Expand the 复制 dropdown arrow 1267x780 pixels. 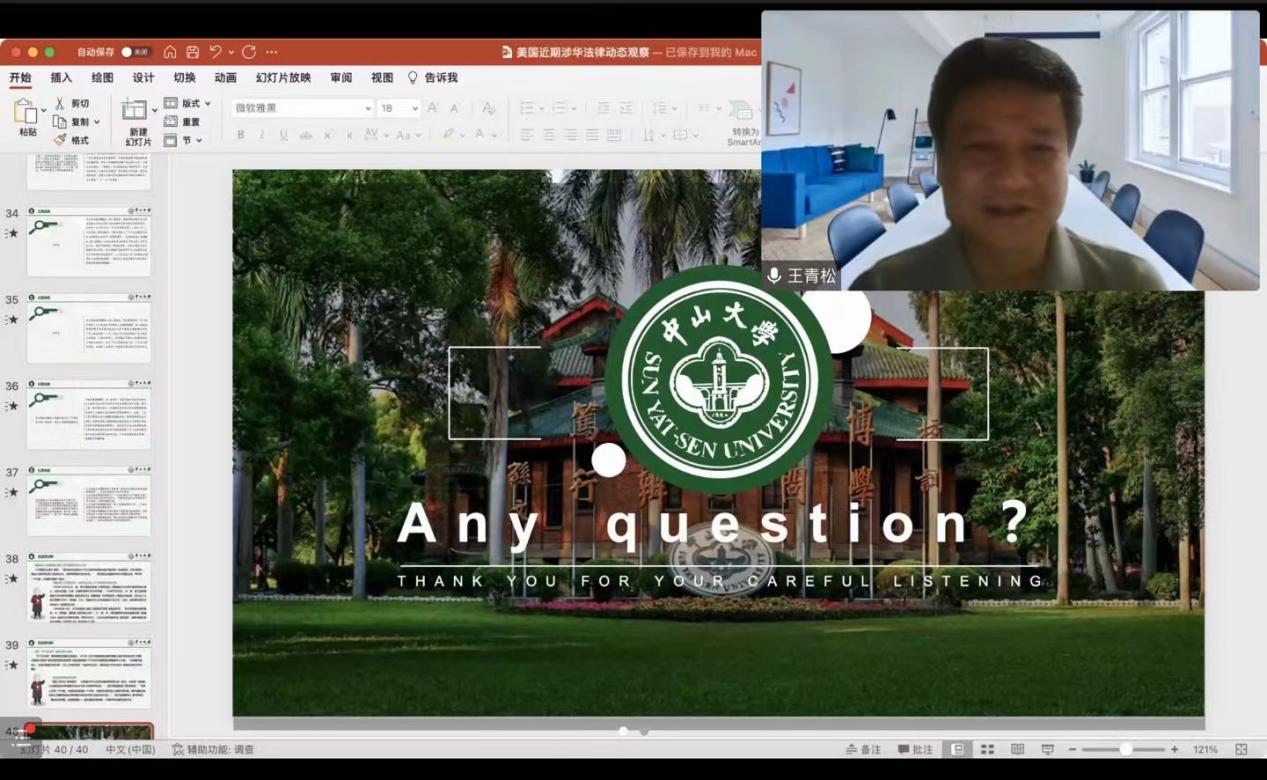click(x=97, y=122)
